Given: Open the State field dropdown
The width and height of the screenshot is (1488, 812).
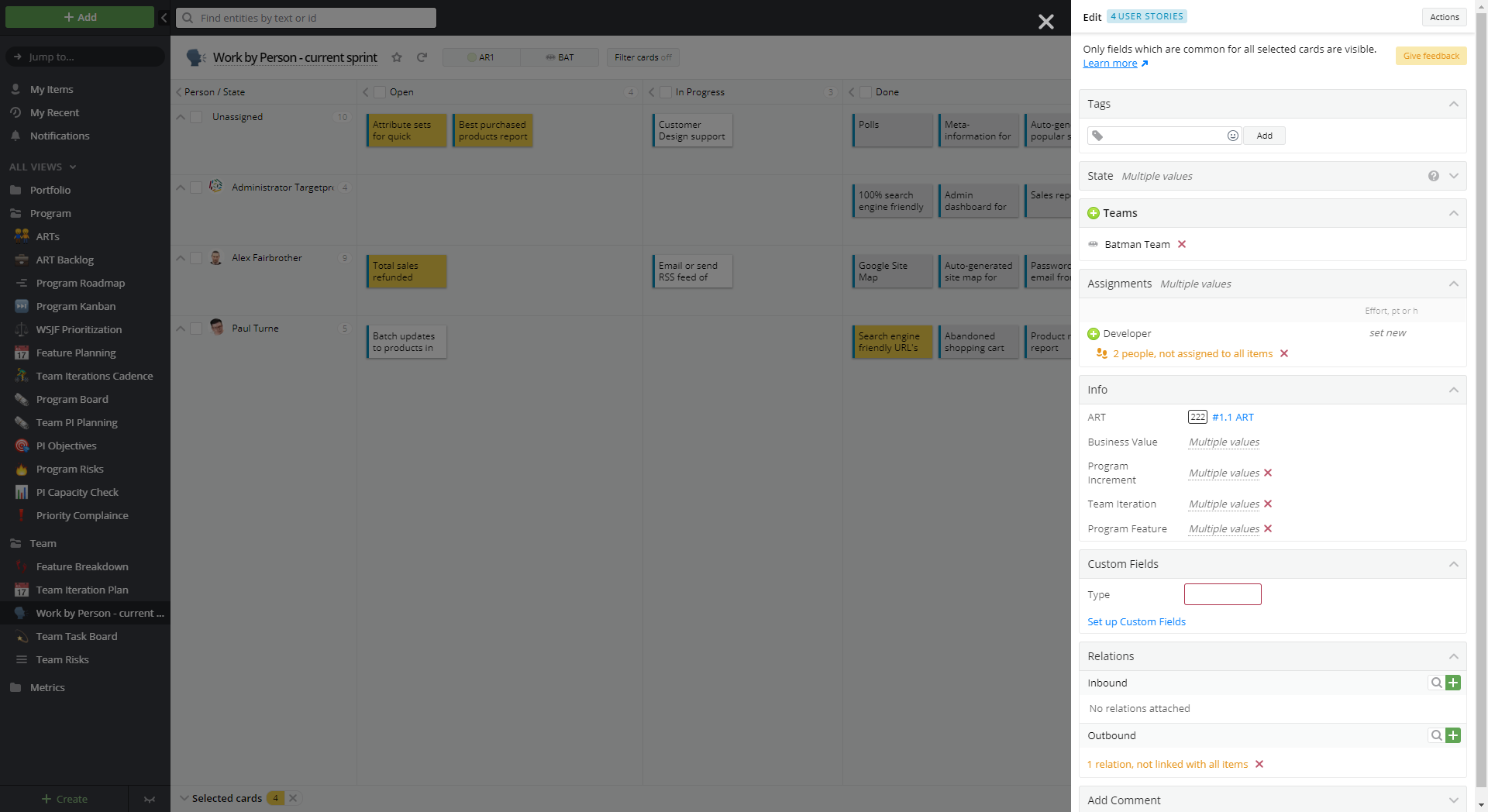Looking at the screenshot, I should [x=1454, y=176].
